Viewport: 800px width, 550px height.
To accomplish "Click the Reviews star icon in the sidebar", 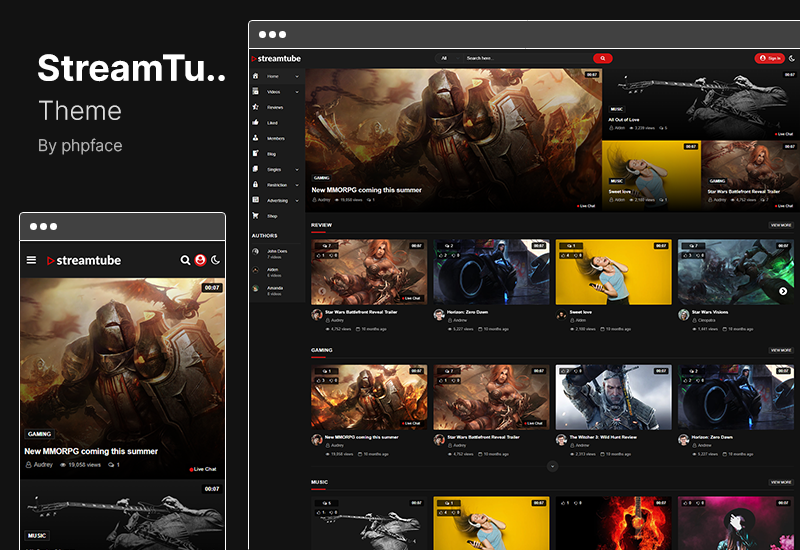I will [256, 107].
